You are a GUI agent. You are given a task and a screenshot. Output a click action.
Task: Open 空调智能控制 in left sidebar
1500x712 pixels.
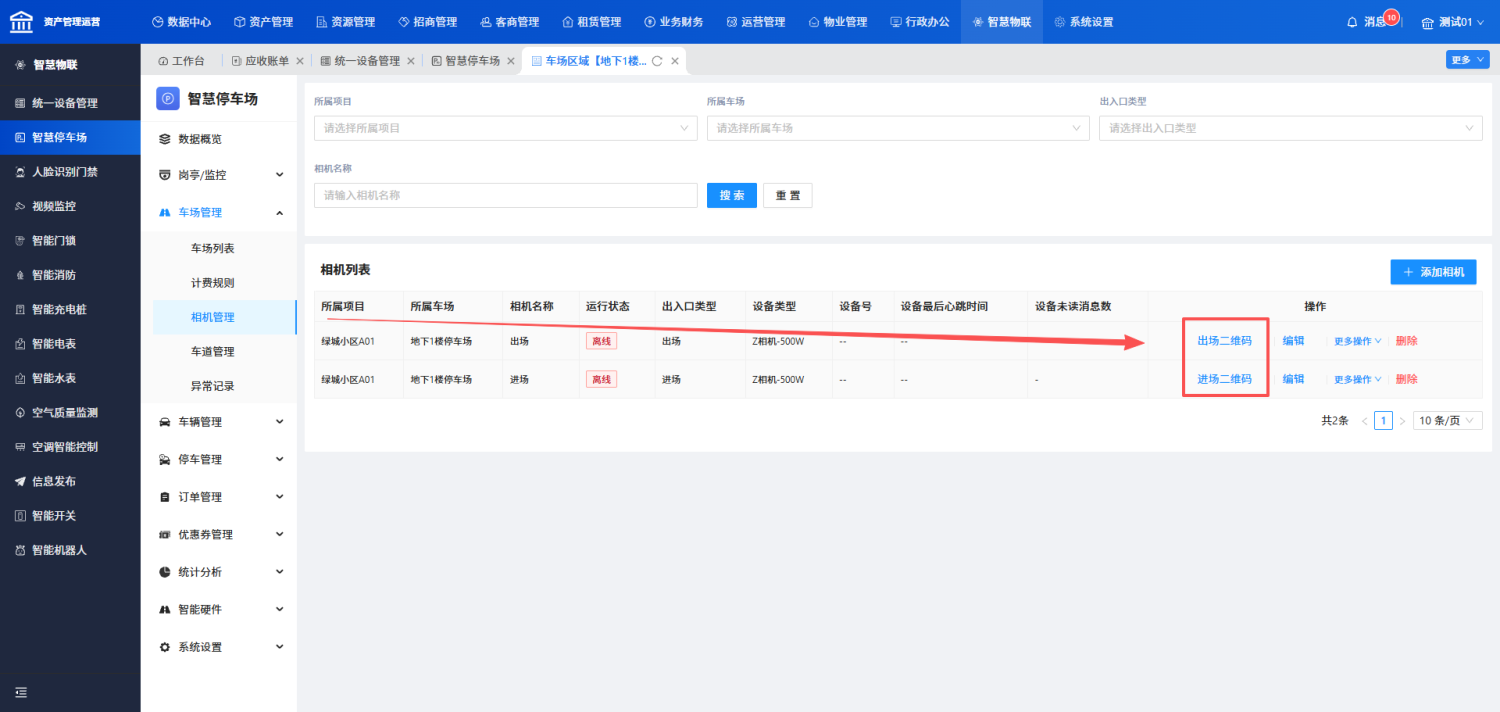point(70,447)
